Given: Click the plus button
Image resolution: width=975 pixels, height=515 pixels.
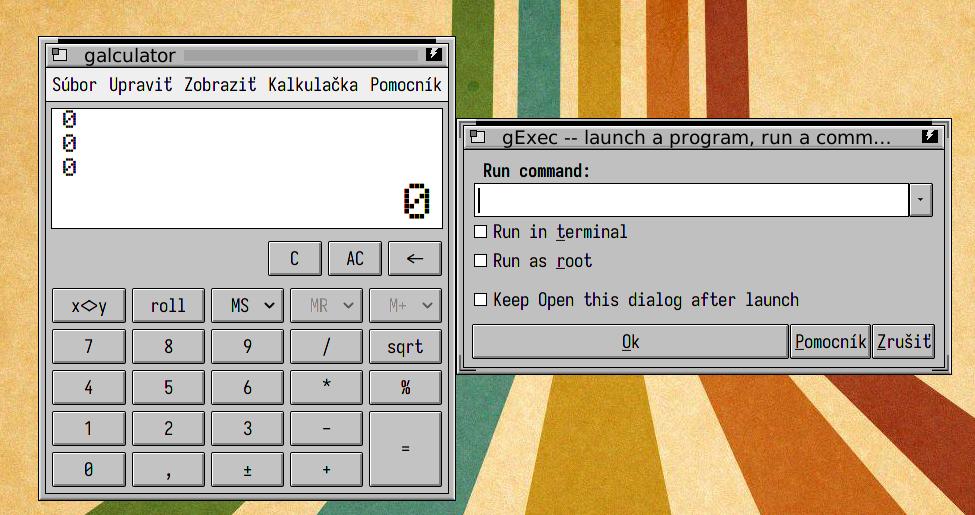Looking at the screenshot, I should click(x=326, y=470).
